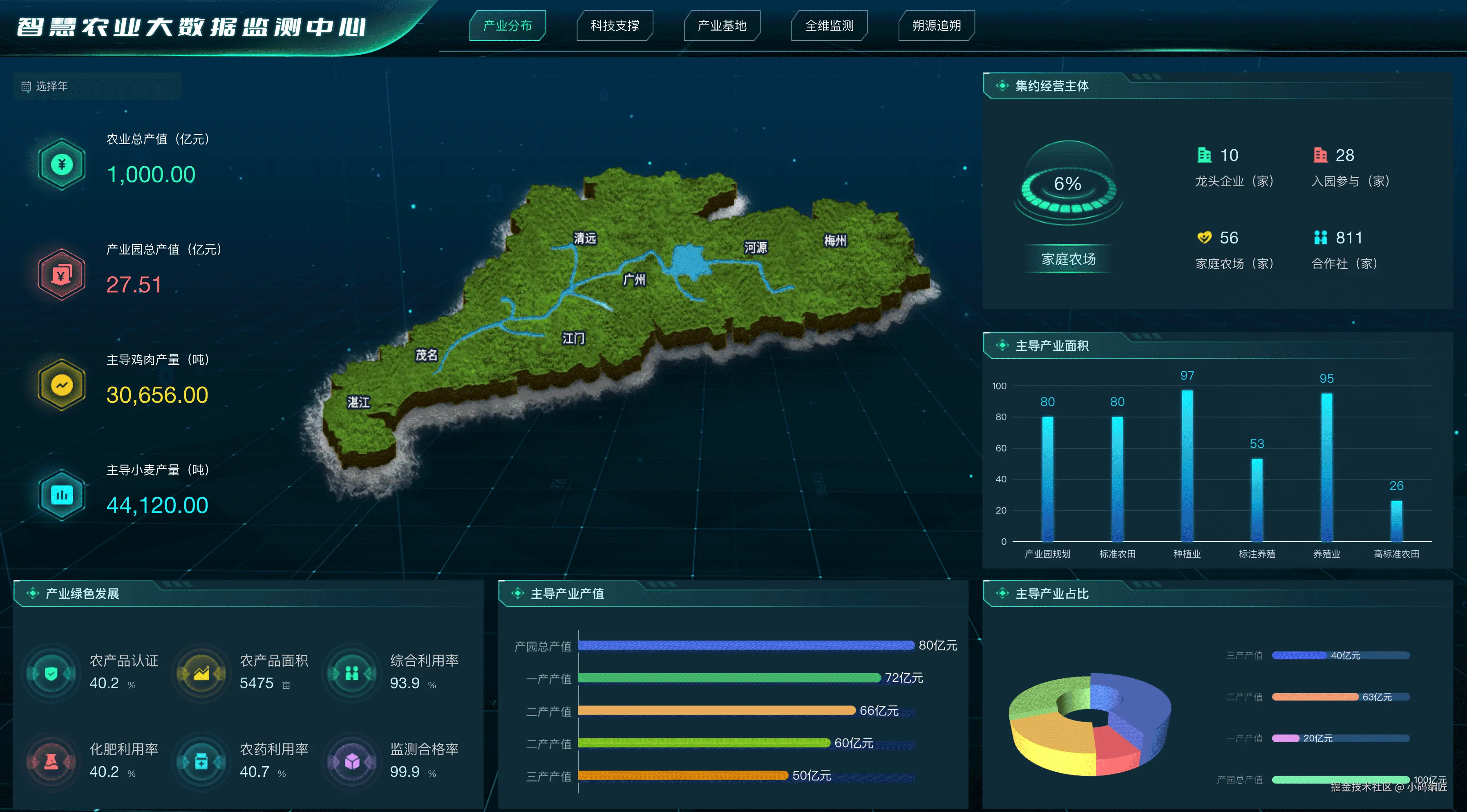Click the 湛江 label on the map

coord(358,403)
